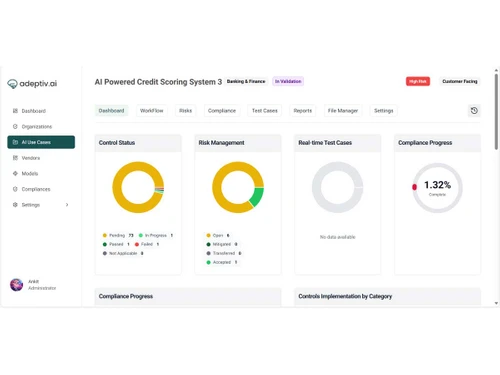The height and width of the screenshot is (375, 500).
Task: Click the Real-time Test Cases card header
Action: 338,143
